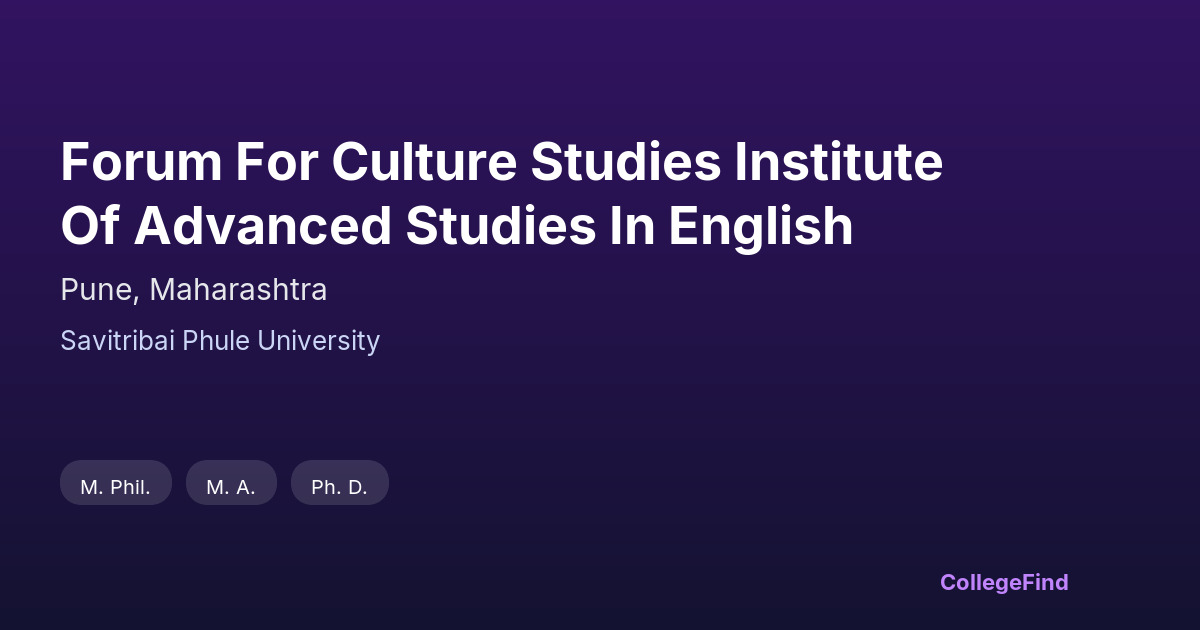
Task: Select the word "Maharashtra" in the location line
Action: 238,290
